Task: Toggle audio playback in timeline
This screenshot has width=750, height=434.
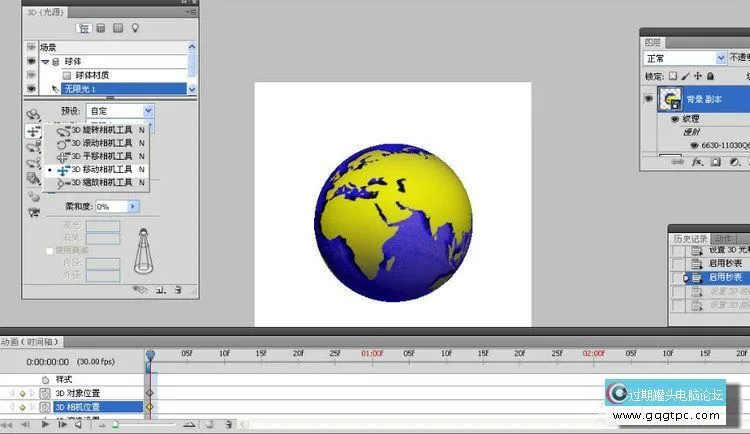Action: point(79,424)
